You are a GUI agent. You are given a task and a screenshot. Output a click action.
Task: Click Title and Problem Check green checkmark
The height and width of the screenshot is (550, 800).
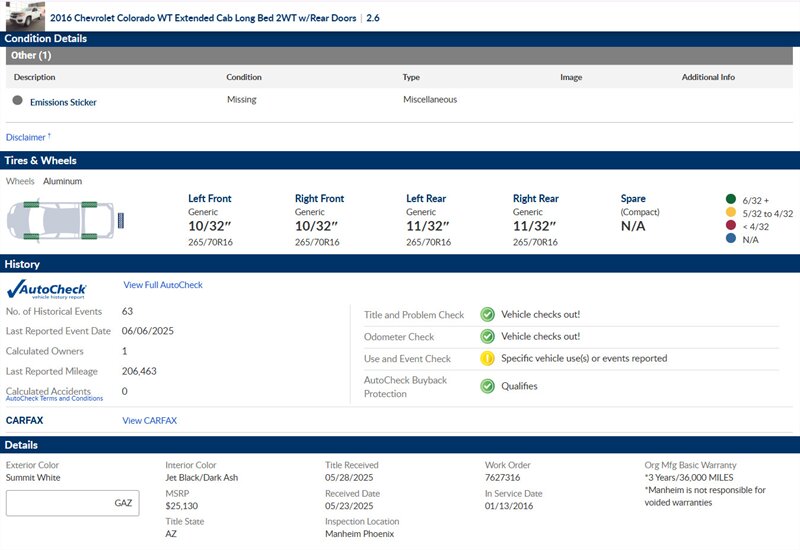(487, 314)
